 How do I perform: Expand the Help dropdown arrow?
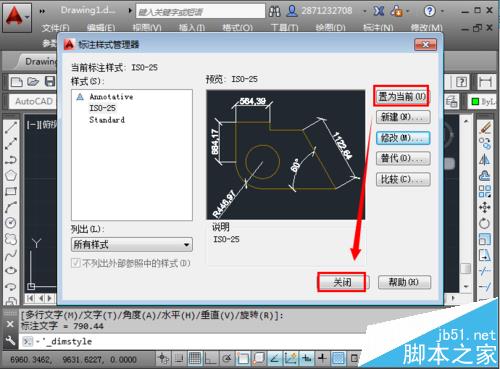tap(442, 12)
